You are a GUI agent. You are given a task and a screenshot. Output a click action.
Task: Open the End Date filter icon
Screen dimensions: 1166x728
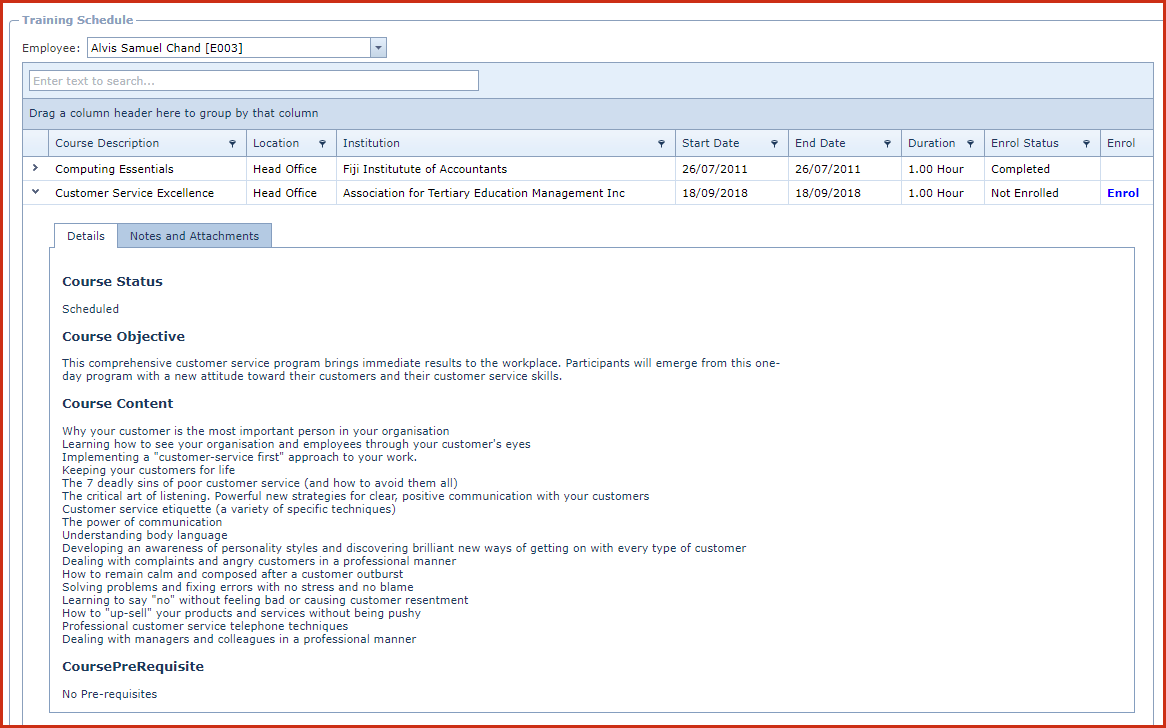coord(887,144)
